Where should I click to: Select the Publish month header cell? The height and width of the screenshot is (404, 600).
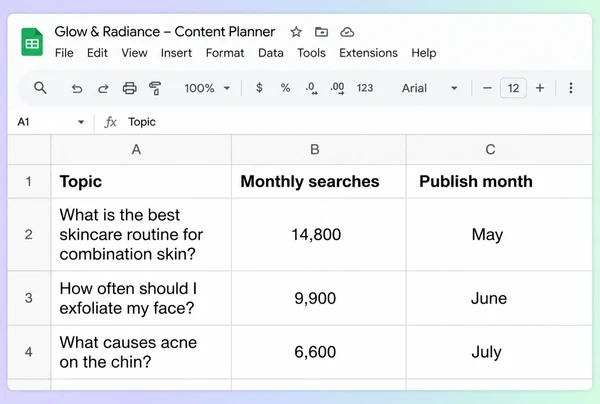499,181
